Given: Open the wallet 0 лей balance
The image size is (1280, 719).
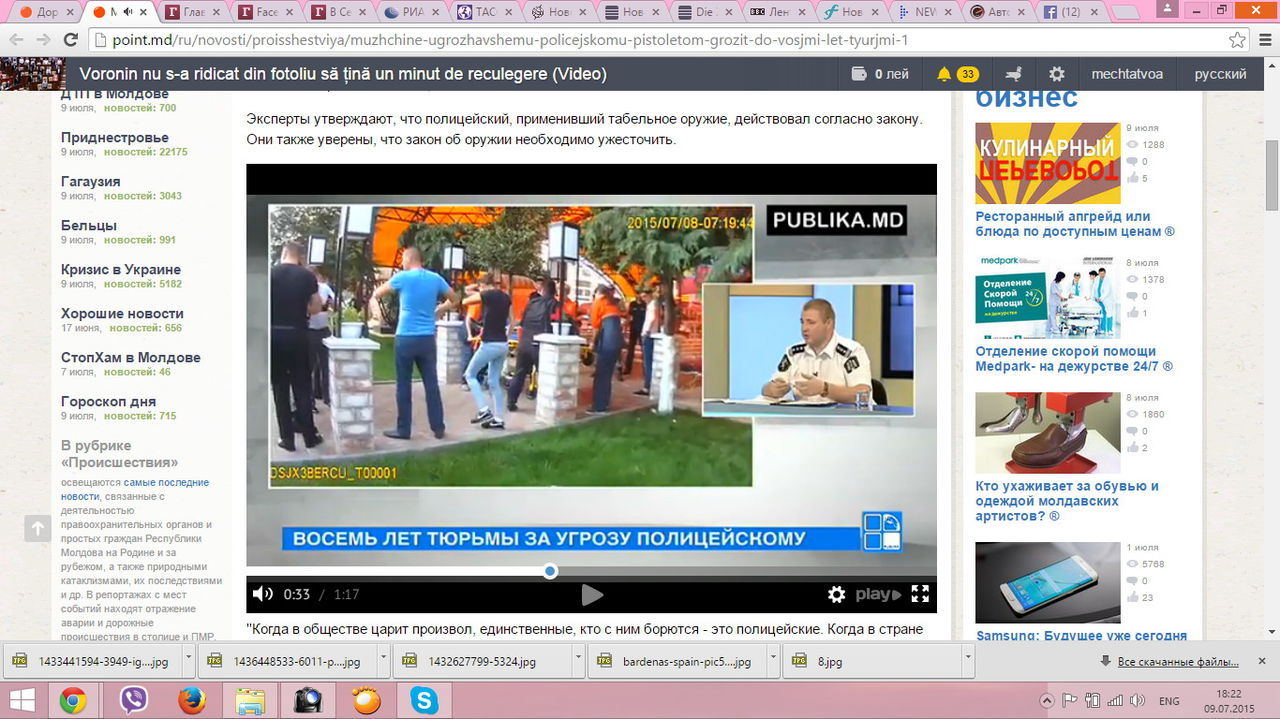Looking at the screenshot, I should coord(880,74).
